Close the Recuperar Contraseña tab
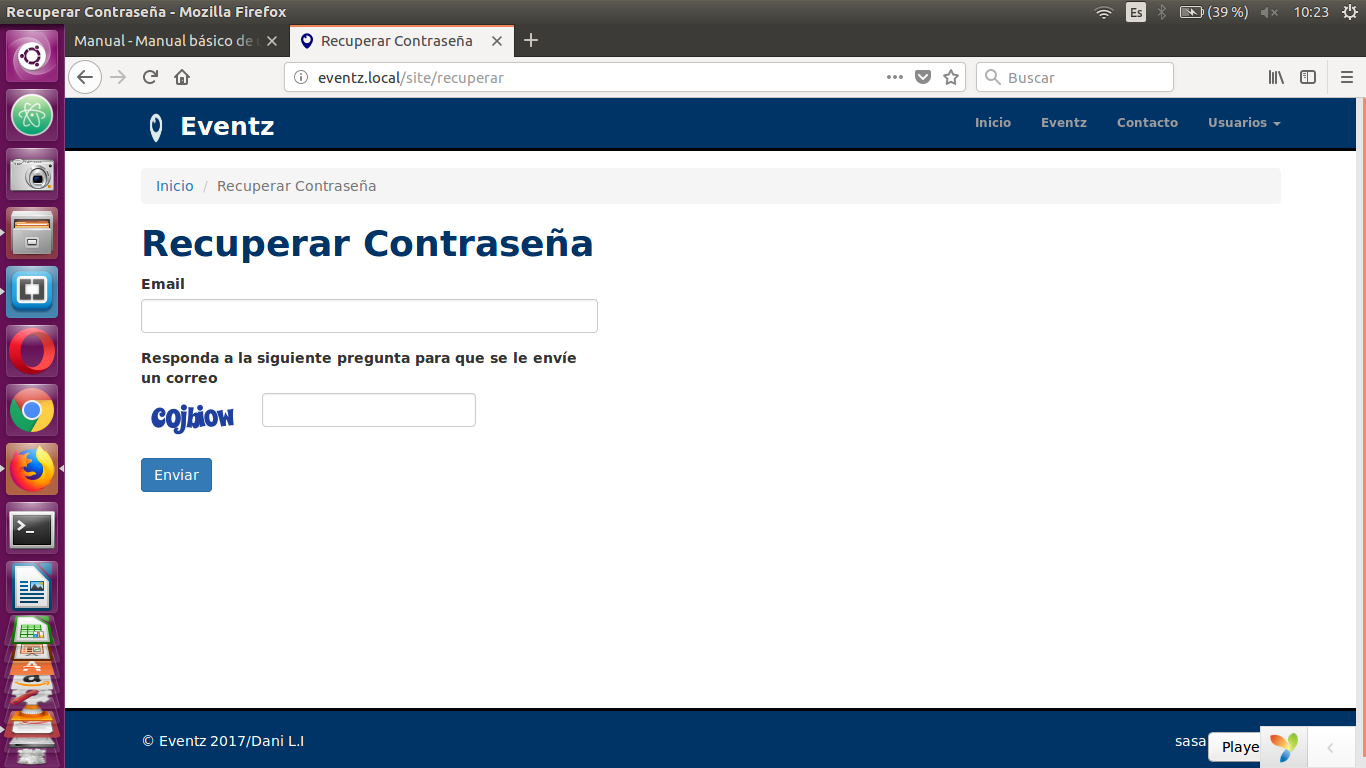 coord(496,41)
